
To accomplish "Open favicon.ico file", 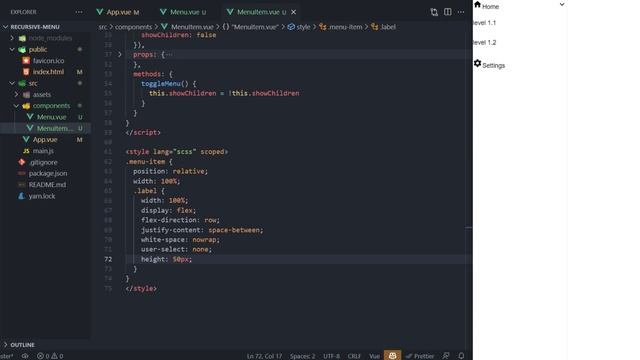I will pyautogui.click(x=48, y=60).
